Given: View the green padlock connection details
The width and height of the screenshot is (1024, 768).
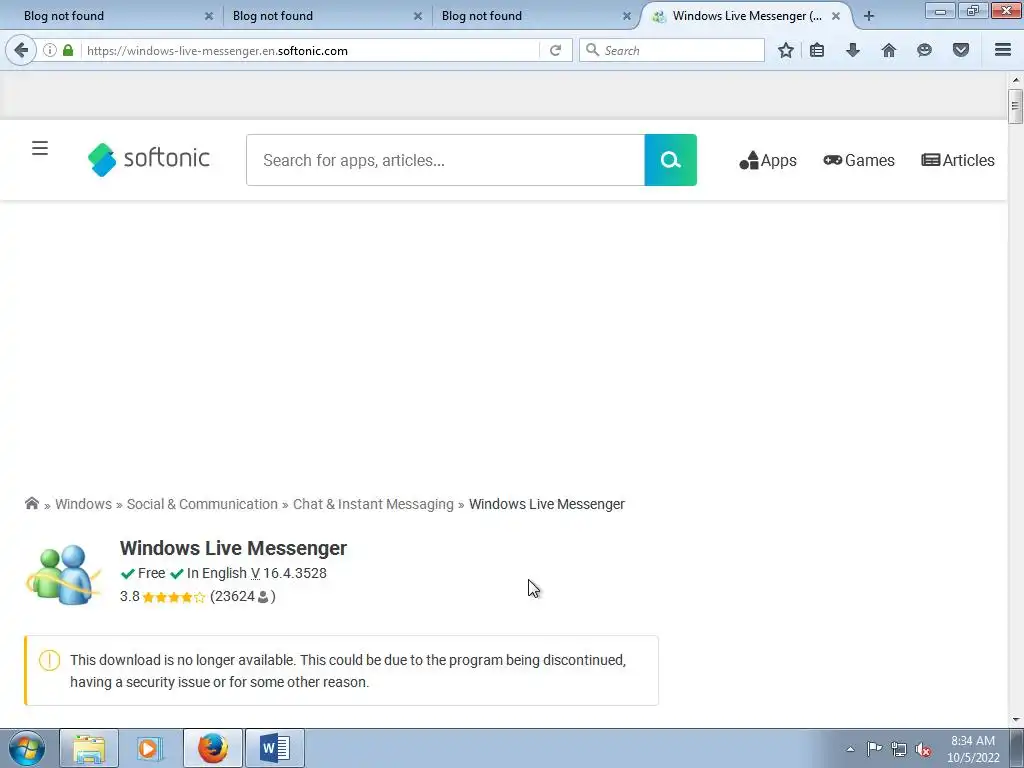Looking at the screenshot, I should [x=68, y=50].
